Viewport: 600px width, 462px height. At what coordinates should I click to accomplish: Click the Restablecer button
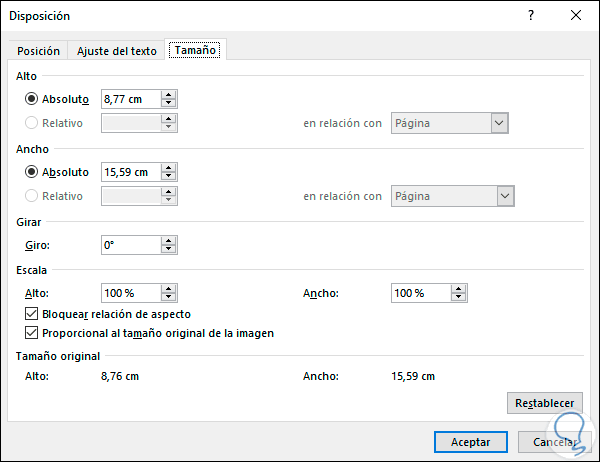[545, 404]
